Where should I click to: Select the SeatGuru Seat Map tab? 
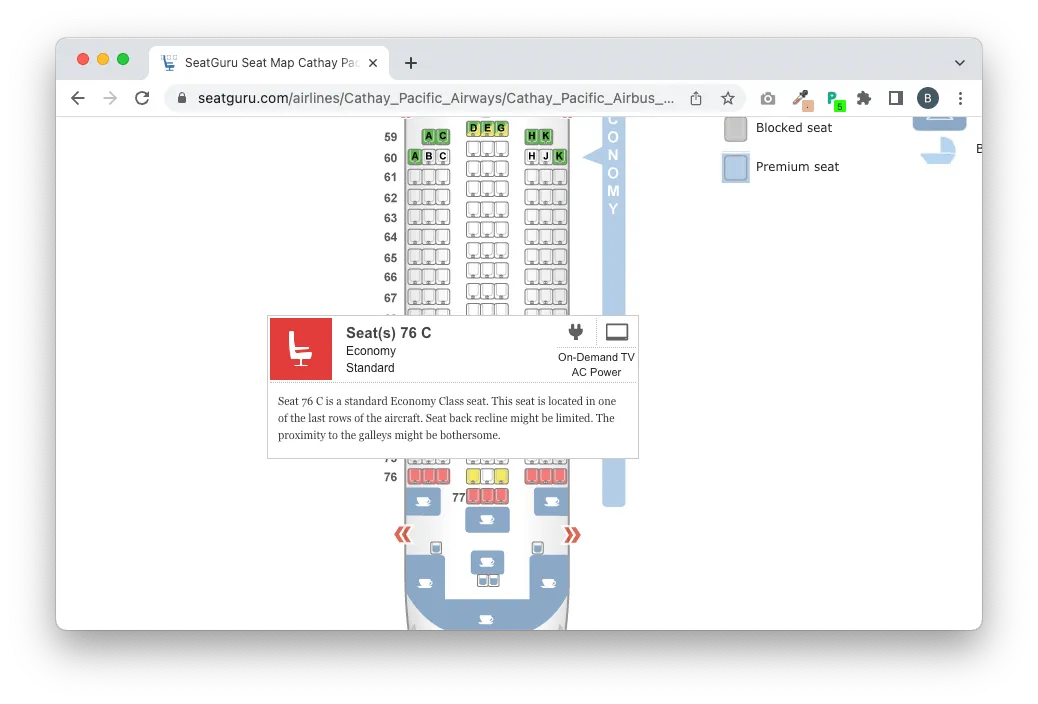tap(269, 63)
